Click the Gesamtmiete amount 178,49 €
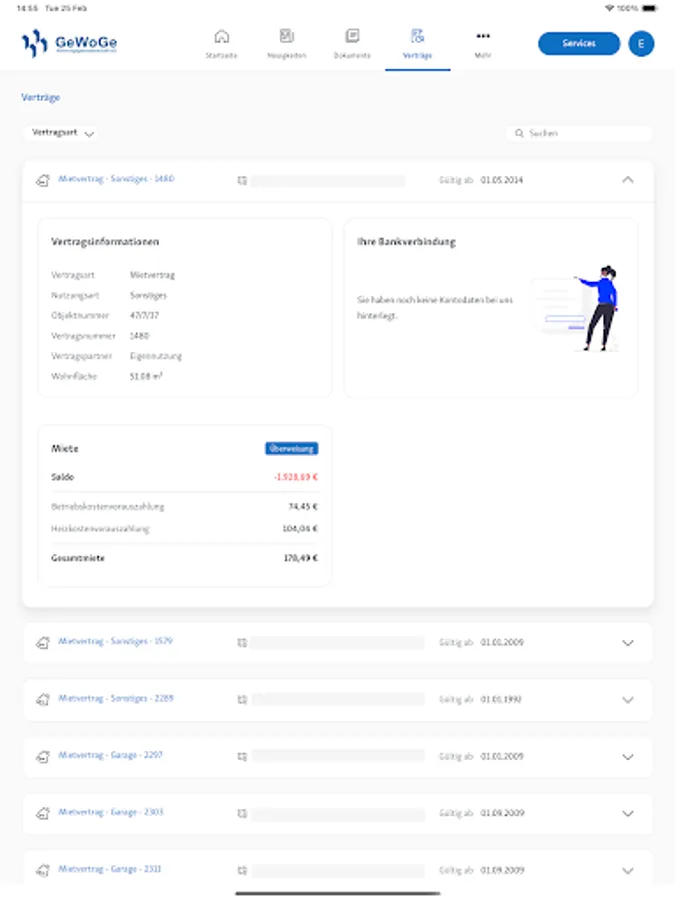The width and height of the screenshot is (675, 900). point(300,558)
